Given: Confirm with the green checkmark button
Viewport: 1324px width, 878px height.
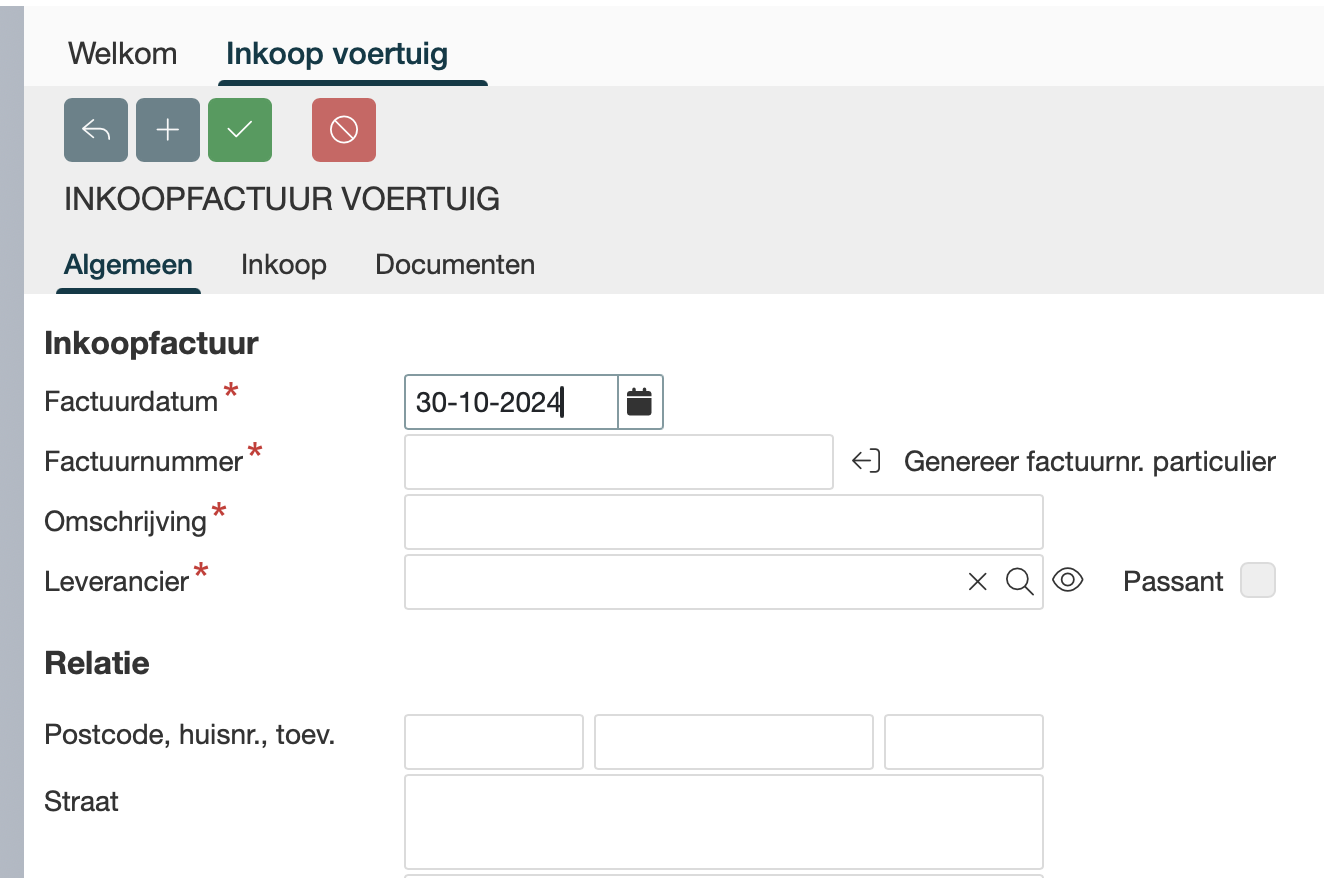Looking at the screenshot, I should (x=240, y=130).
